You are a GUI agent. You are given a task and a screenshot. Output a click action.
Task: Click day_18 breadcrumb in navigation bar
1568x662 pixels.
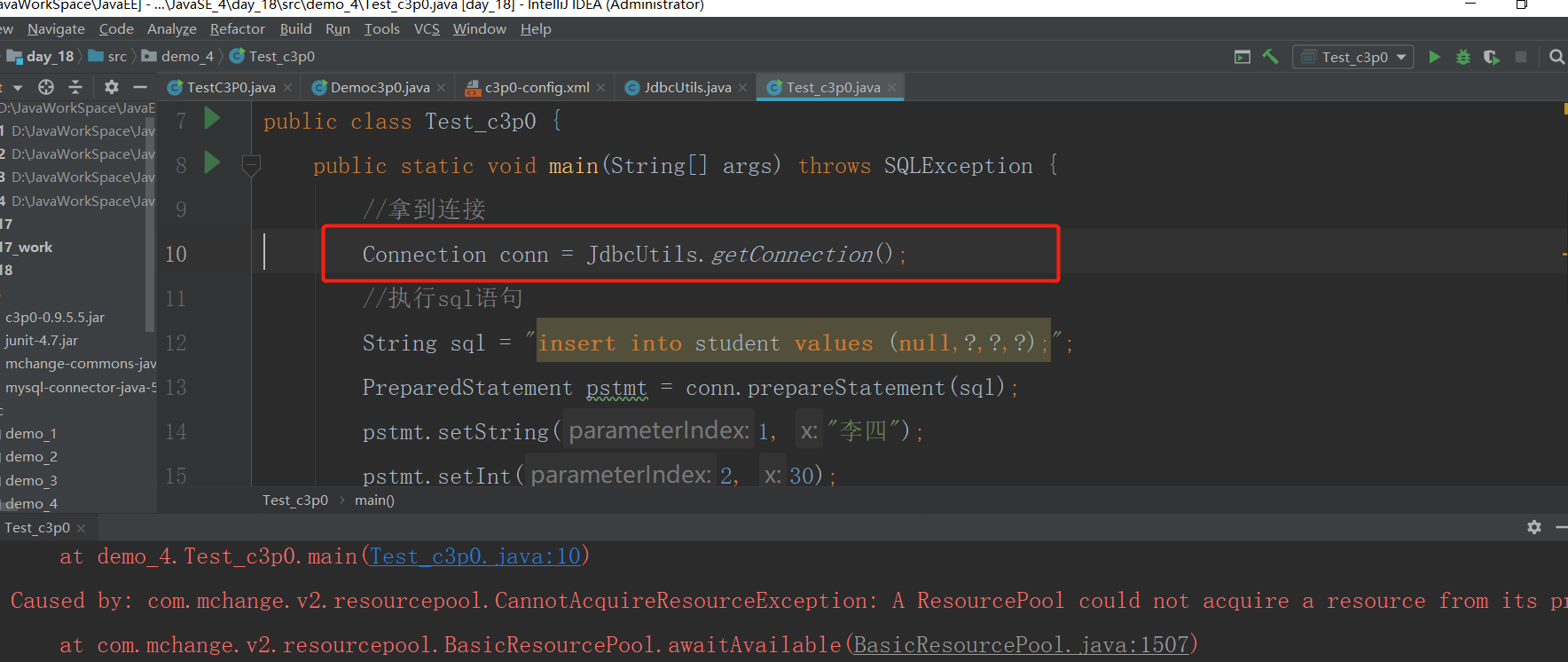(41, 57)
